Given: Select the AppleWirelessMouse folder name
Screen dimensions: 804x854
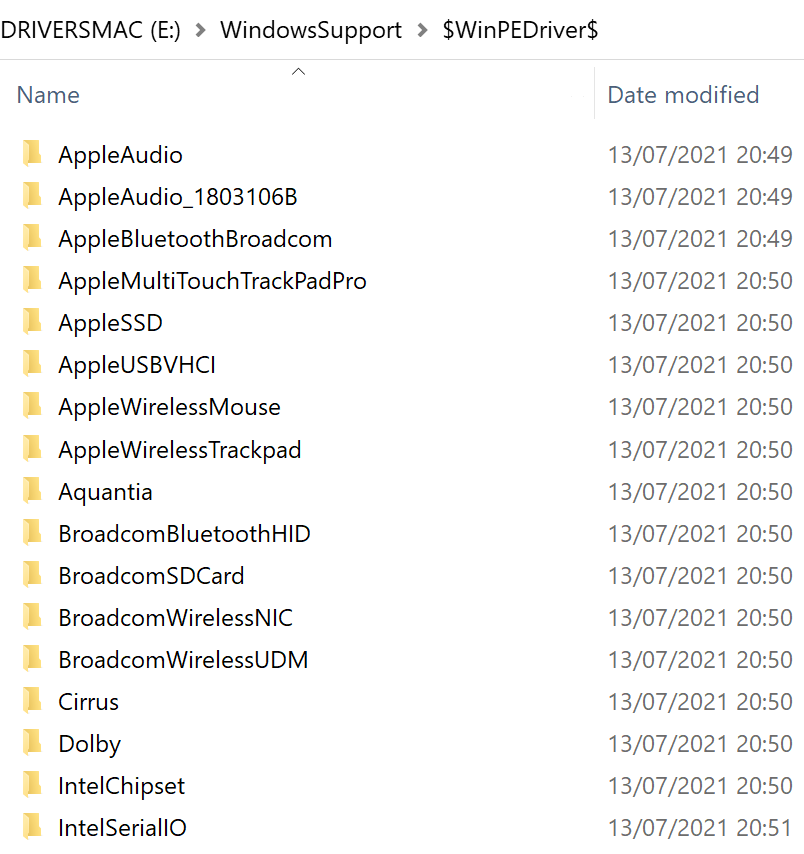Looking at the screenshot, I should tap(169, 407).
